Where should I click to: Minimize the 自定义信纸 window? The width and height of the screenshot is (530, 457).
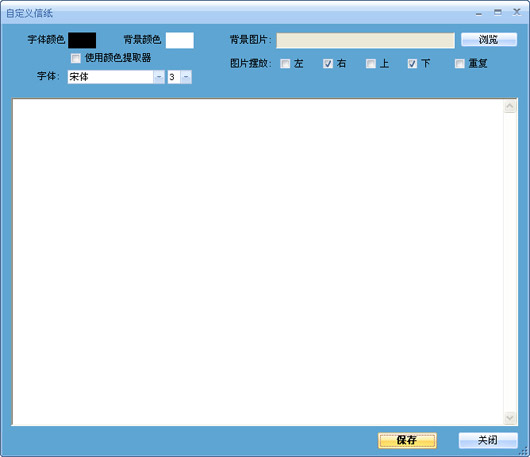pyautogui.click(x=479, y=13)
